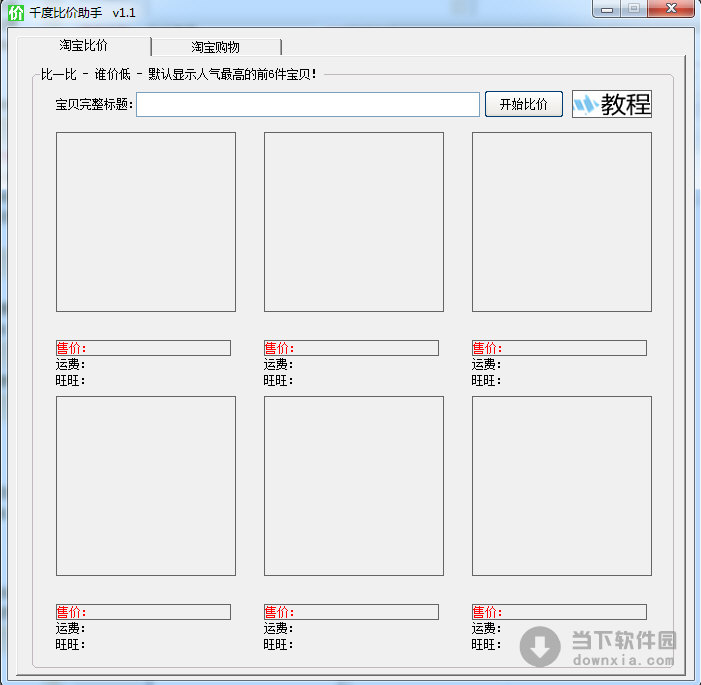Click the 售价 field under top-left image
Viewport: 701px width, 685px height.
pyautogui.click(x=143, y=348)
